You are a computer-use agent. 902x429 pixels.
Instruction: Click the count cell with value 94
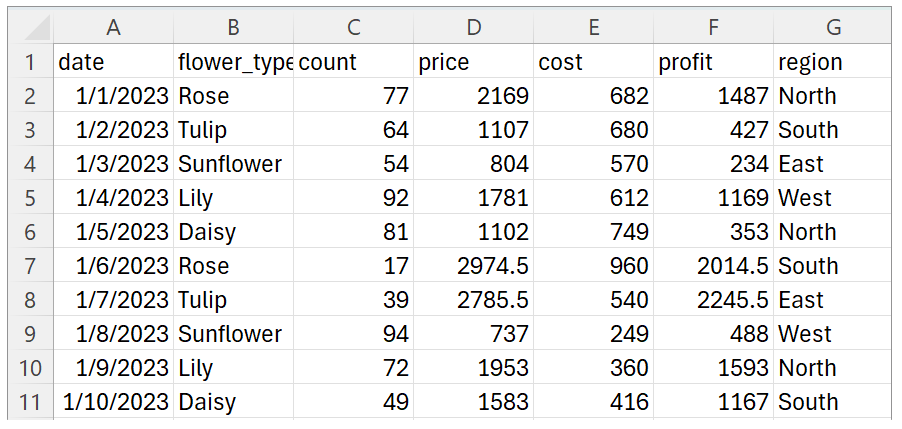353,334
